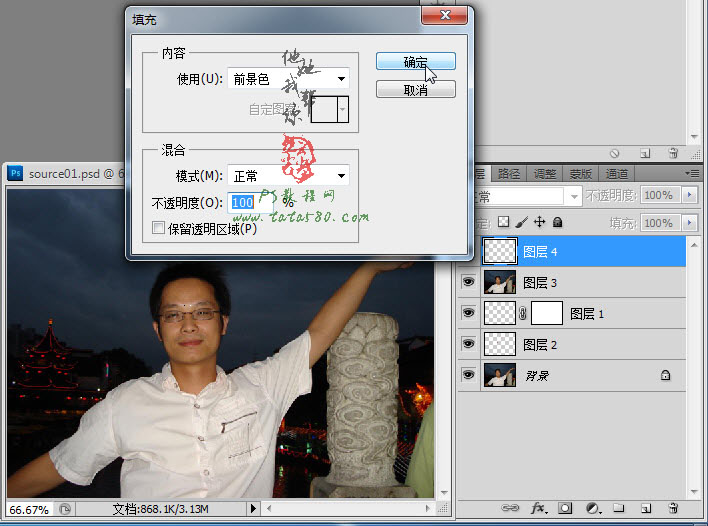Viewport: 708px width, 526px height.
Task: Click the link icon on 图层 1
Action: (x=523, y=313)
